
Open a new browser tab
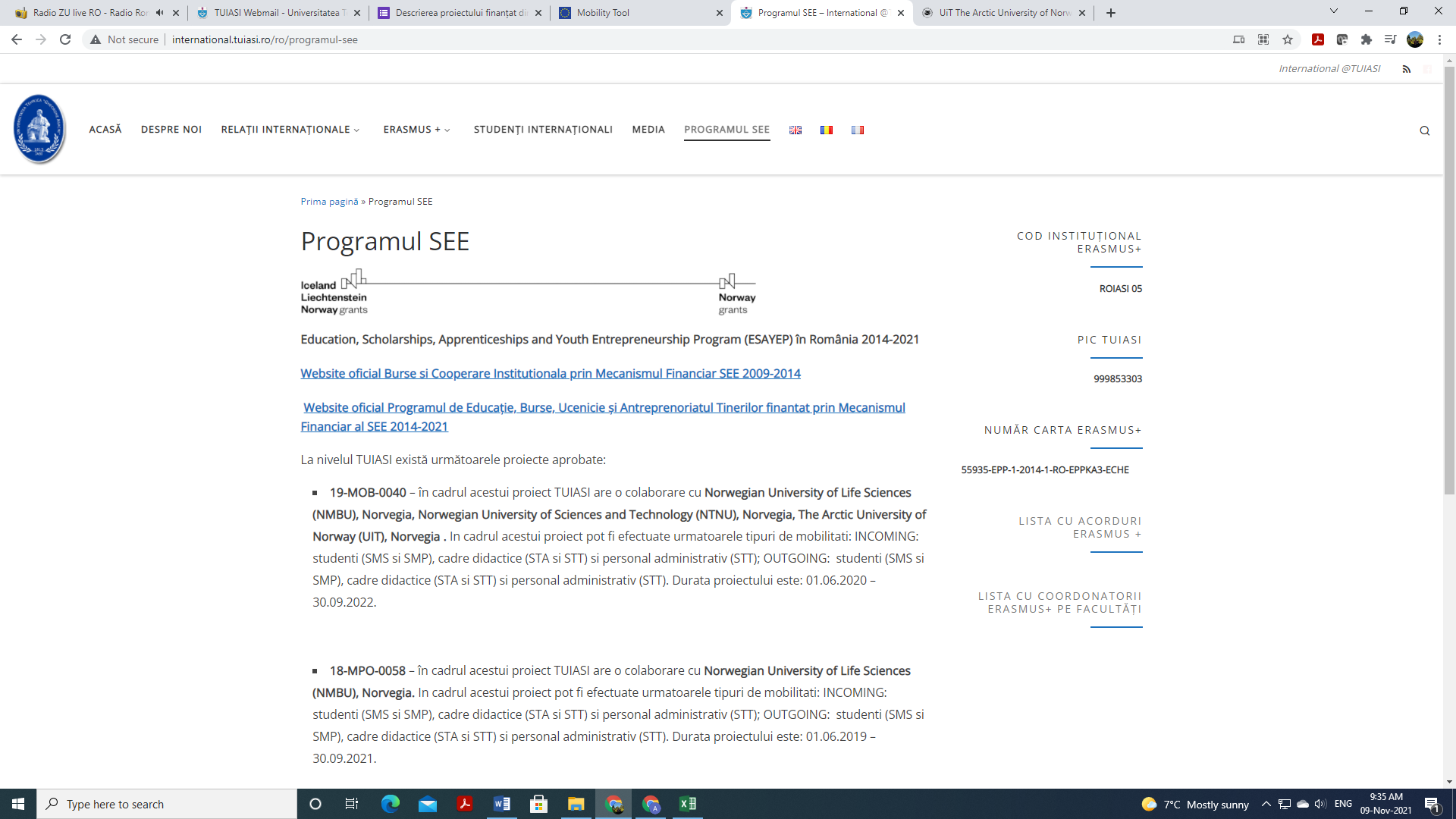click(x=1111, y=13)
